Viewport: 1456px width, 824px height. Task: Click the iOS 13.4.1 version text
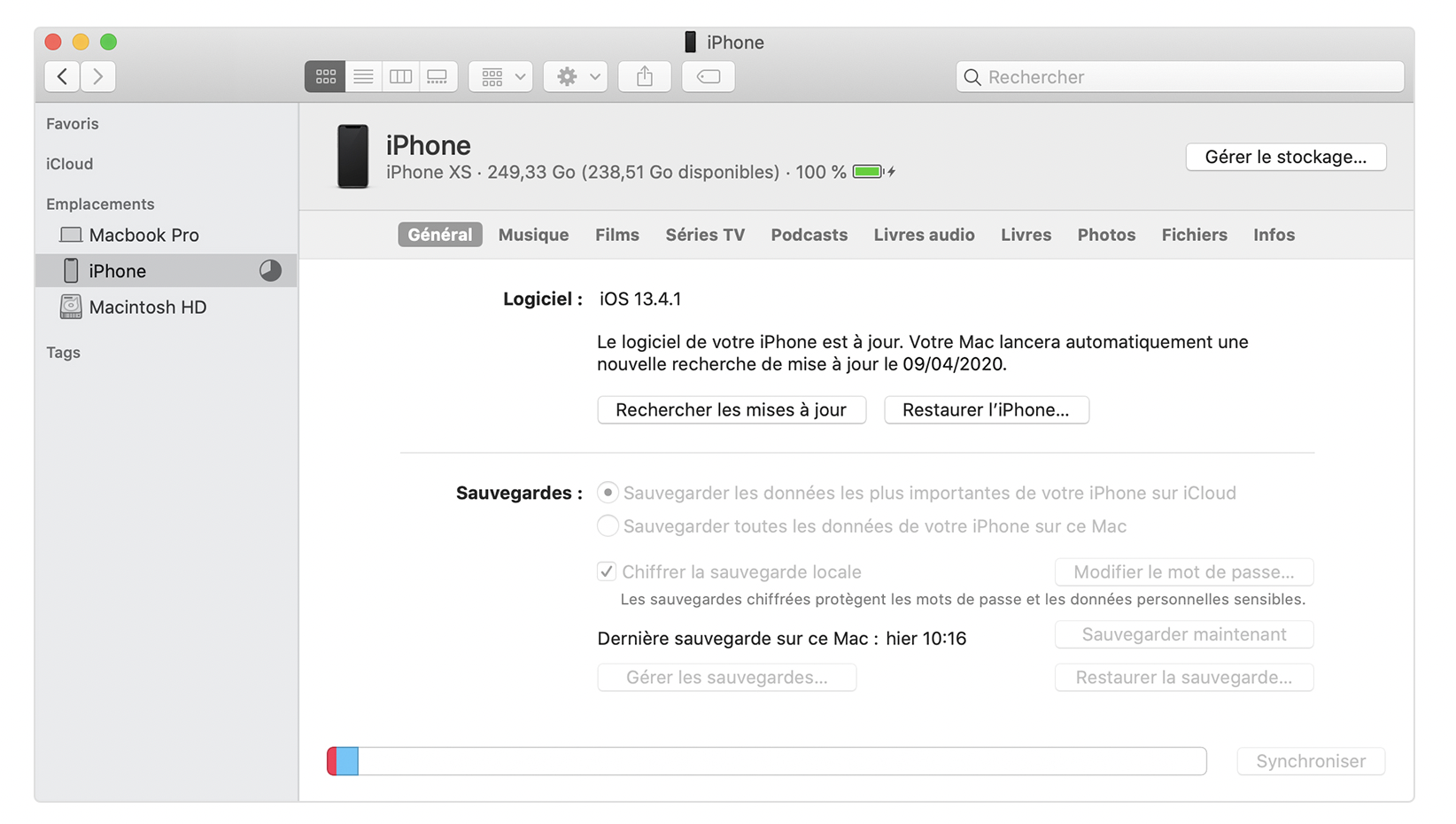click(x=640, y=299)
